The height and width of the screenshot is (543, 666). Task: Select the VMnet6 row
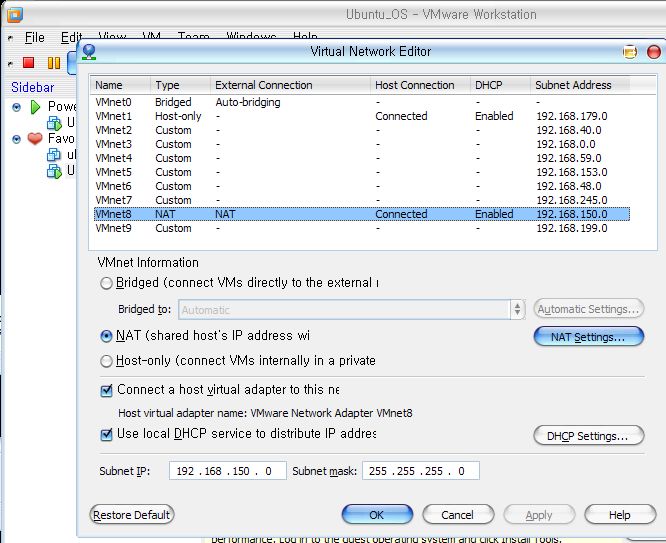pos(361,187)
